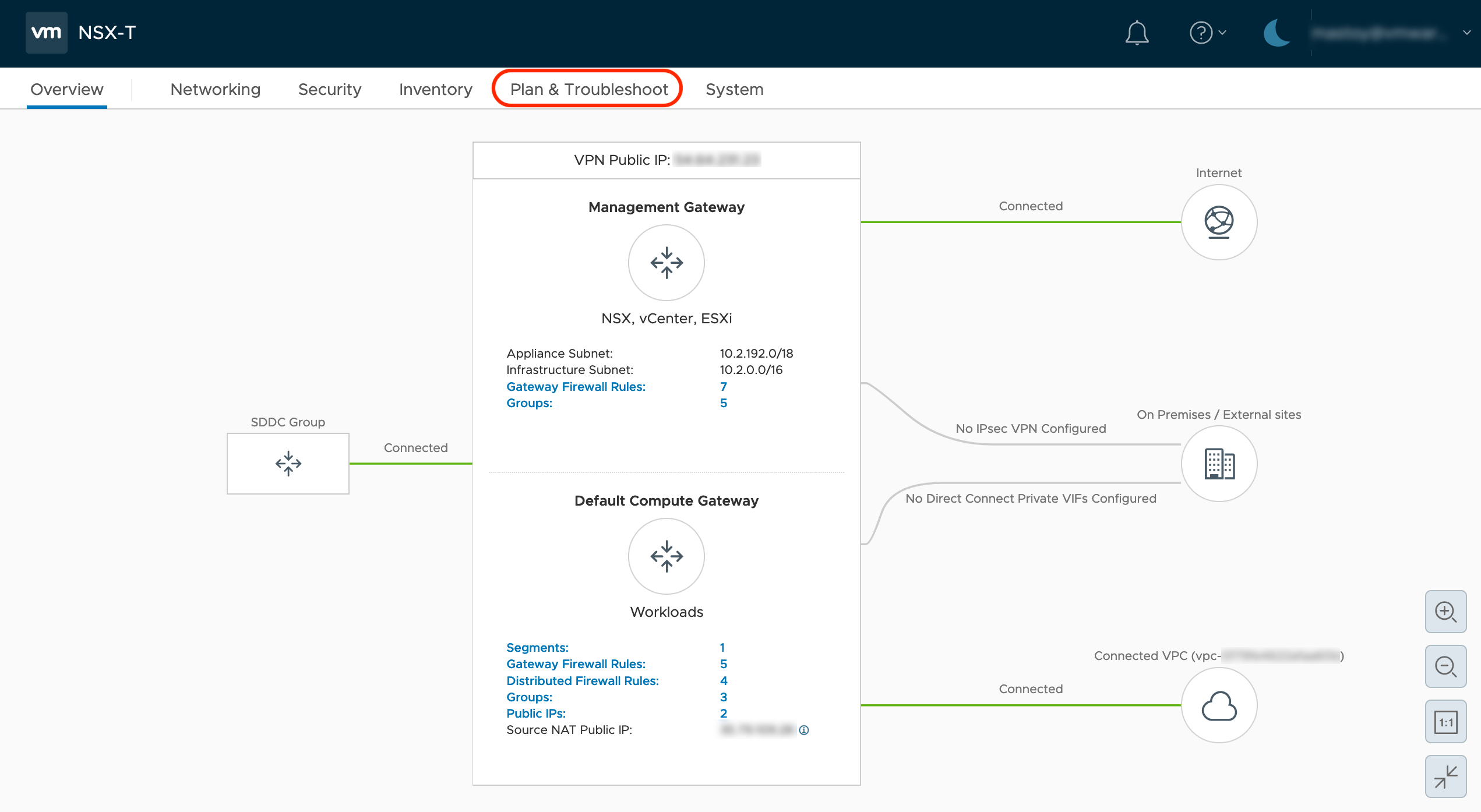This screenshot has width=1481, height=812.
Task: Click Management Gateway router icon
Action: coord(666,263)
